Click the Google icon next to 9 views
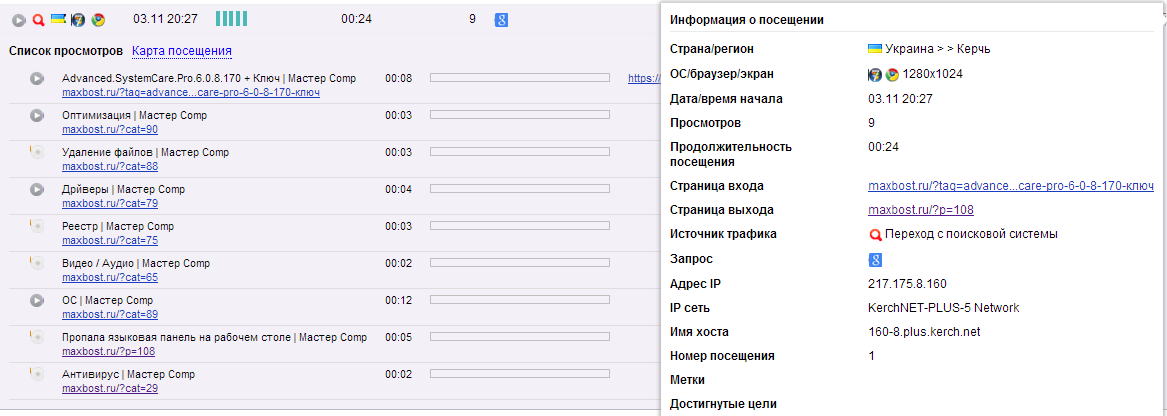The image size is (1167, 416). 502,19
